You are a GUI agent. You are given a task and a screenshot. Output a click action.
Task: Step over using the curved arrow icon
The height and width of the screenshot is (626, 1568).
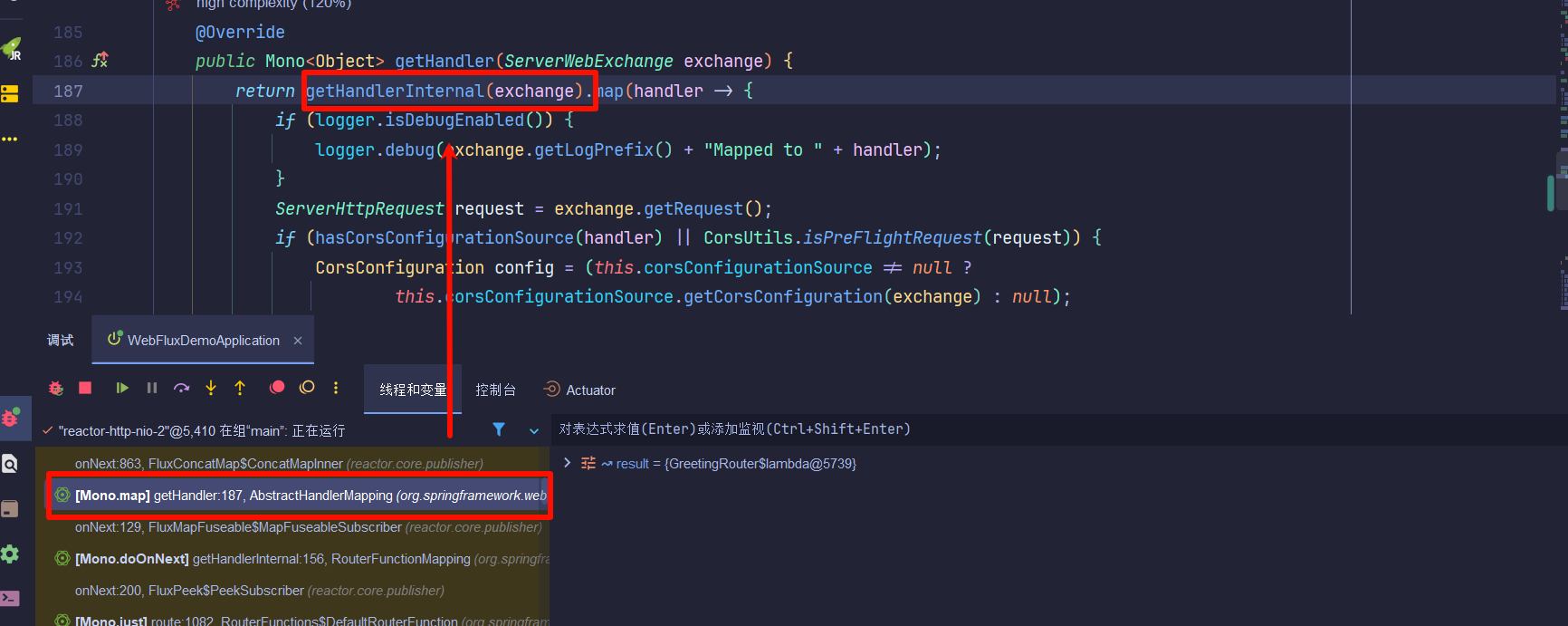(182, 388)
